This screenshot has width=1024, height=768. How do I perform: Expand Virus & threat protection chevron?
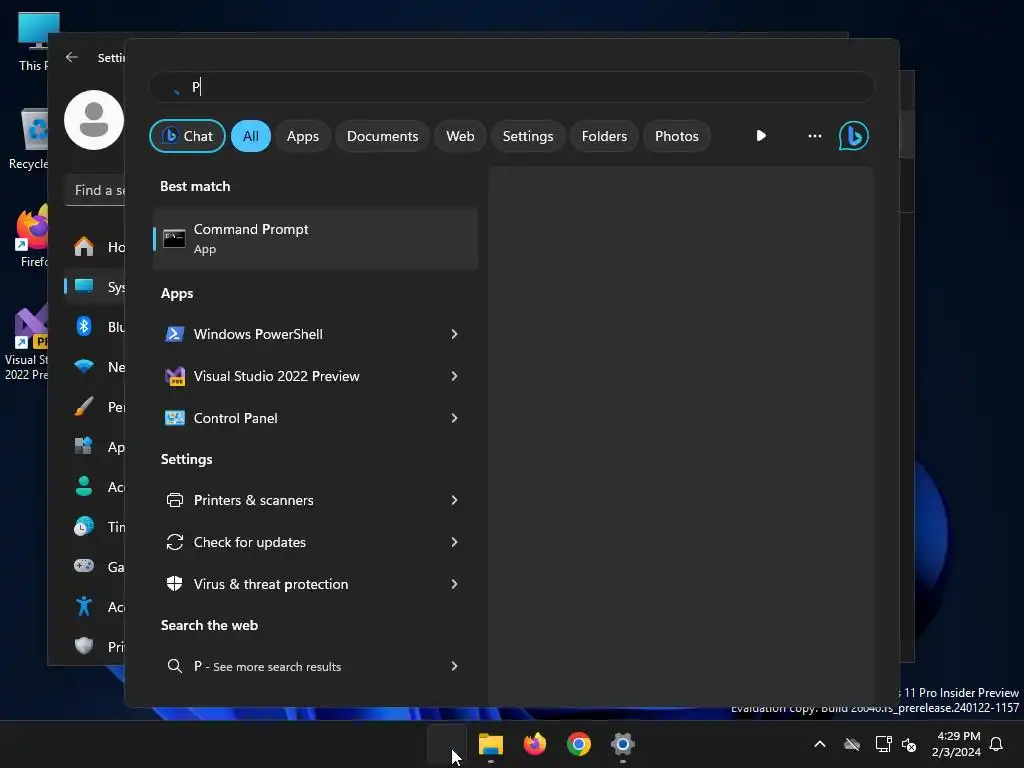coord(455,584)
